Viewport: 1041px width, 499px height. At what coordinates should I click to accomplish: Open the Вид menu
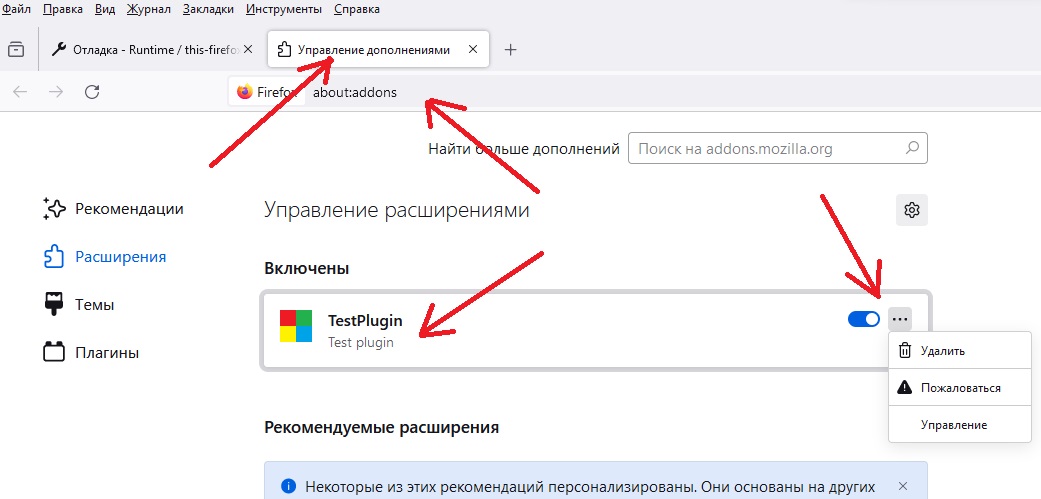coord(105,9)
